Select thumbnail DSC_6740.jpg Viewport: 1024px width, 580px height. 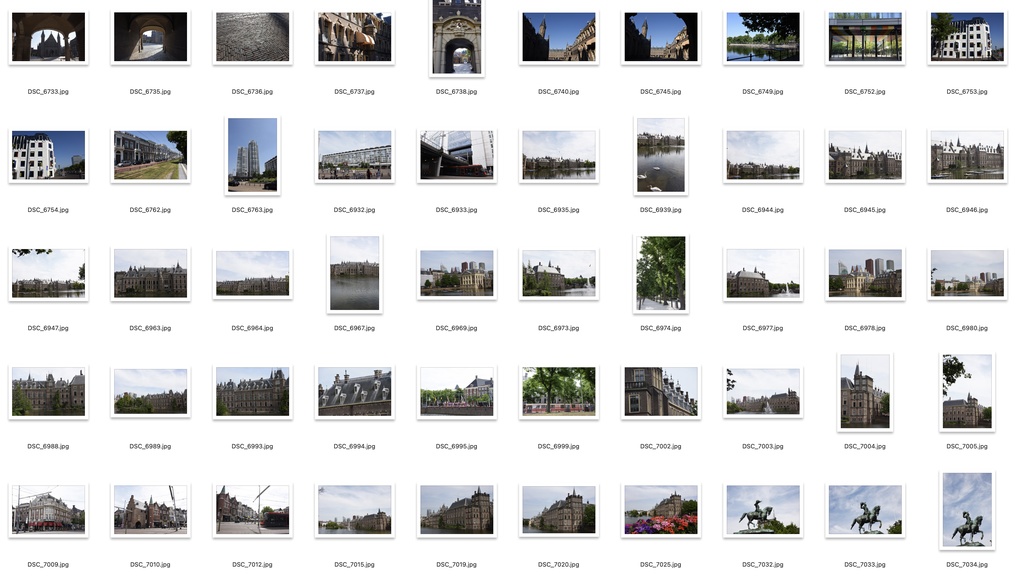pyautogui.click(x=559, y=37)
